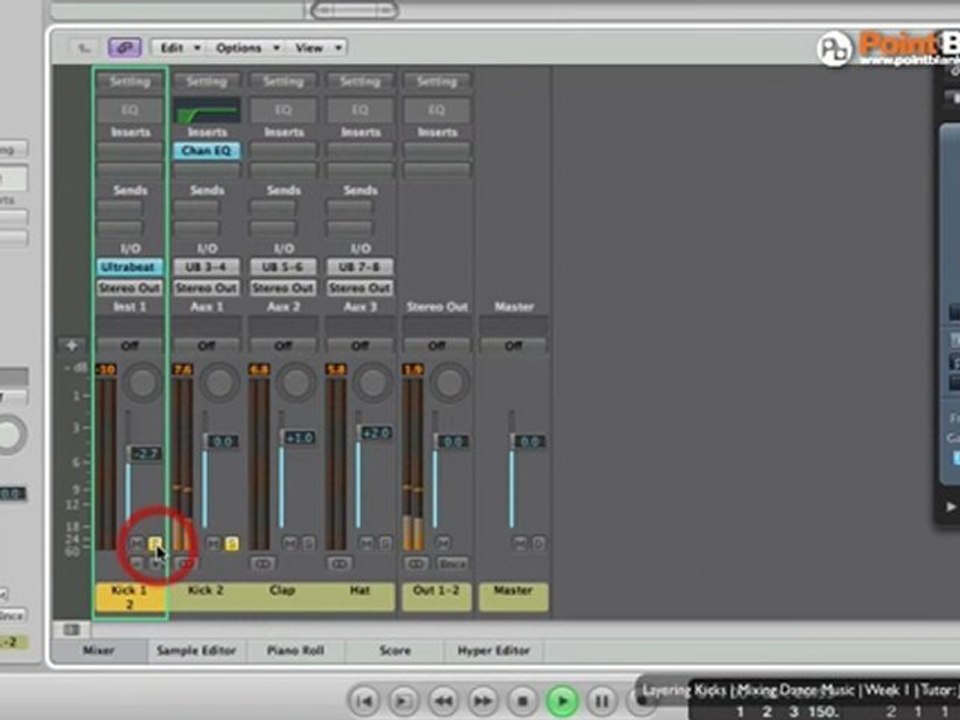The image size is (960, 720).
Task: Open the Chan EQ insert on Aux 1
Action: coord(206,151)
